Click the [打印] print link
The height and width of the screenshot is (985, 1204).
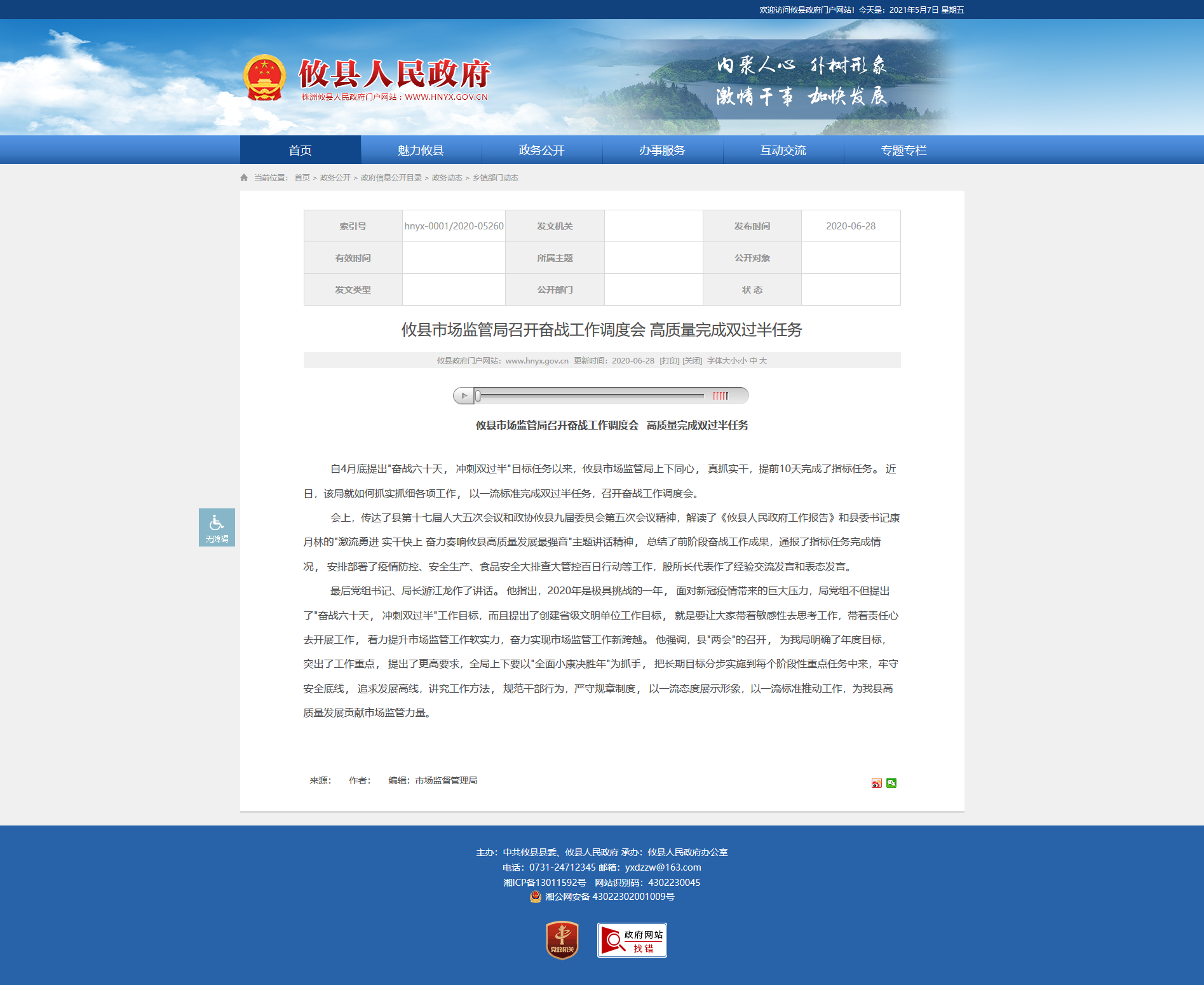[669, 361]
